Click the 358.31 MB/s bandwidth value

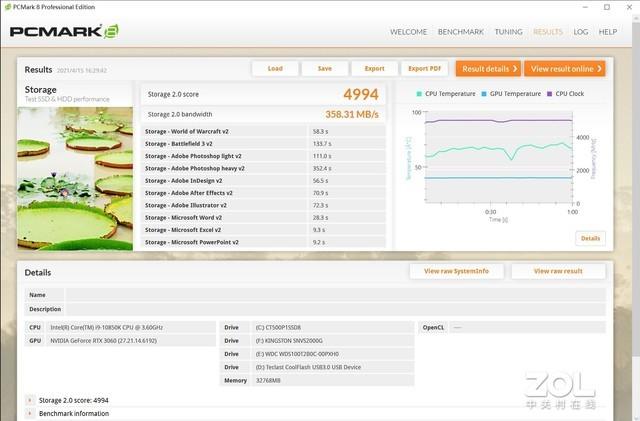[352, 114]
